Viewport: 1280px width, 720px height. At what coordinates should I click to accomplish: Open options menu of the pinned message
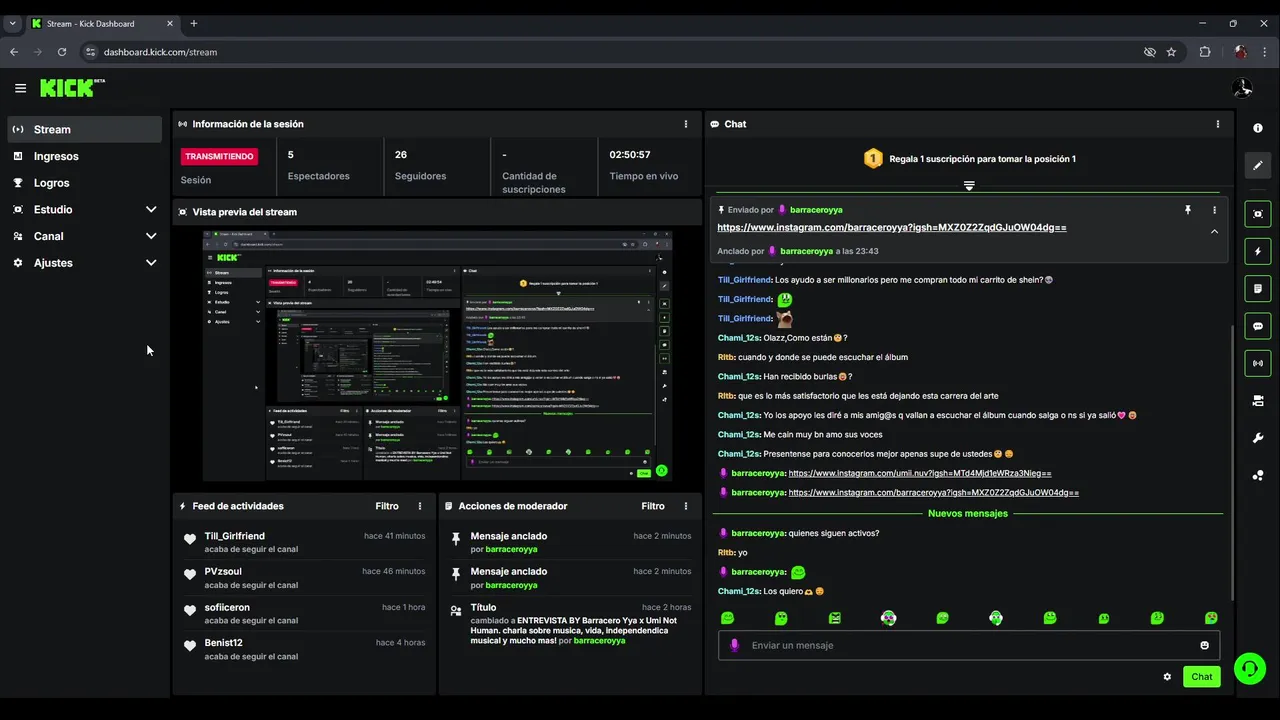1214,210
